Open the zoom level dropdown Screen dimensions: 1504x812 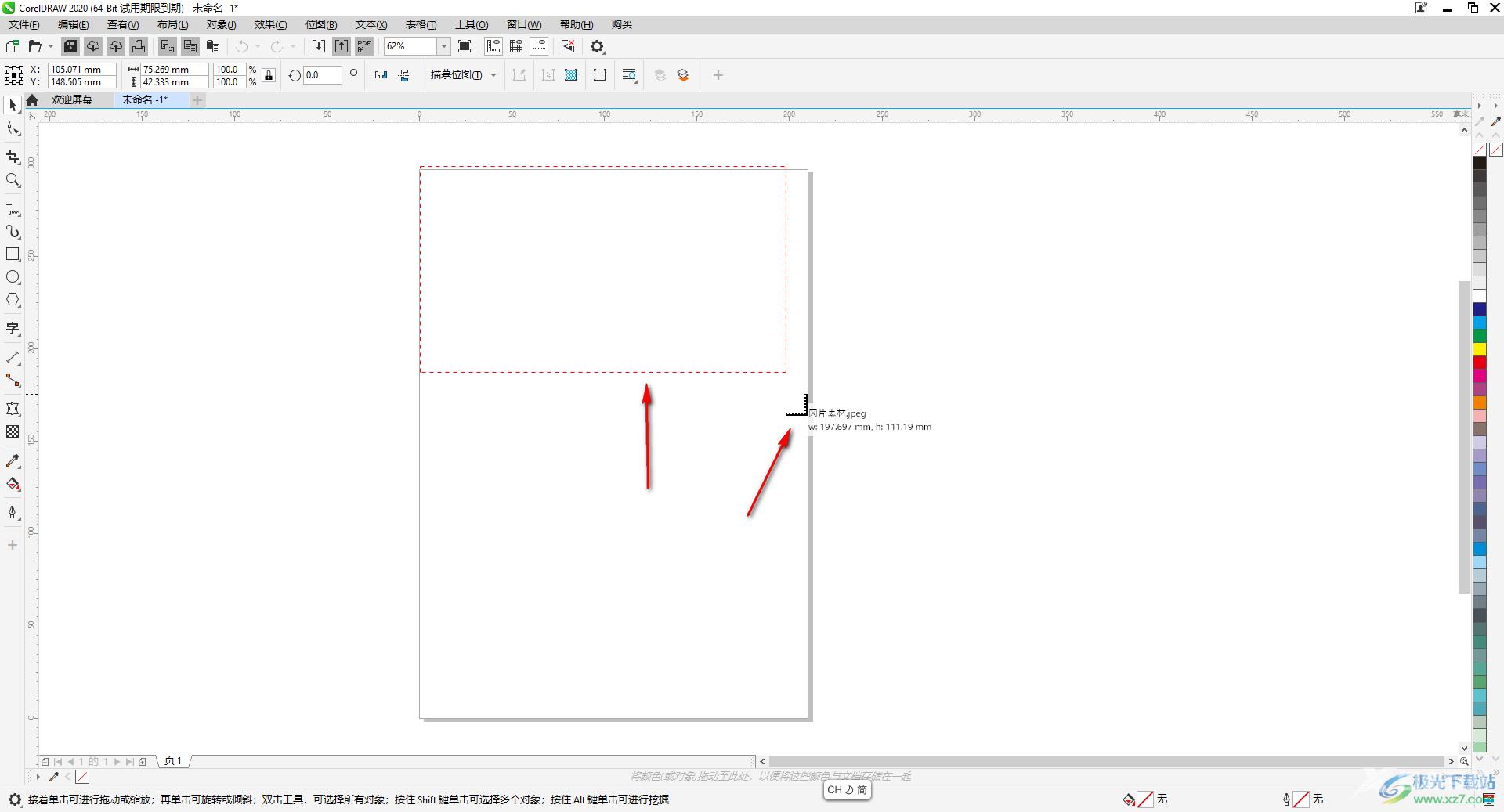pyautogui.click(x=443, y=46)
